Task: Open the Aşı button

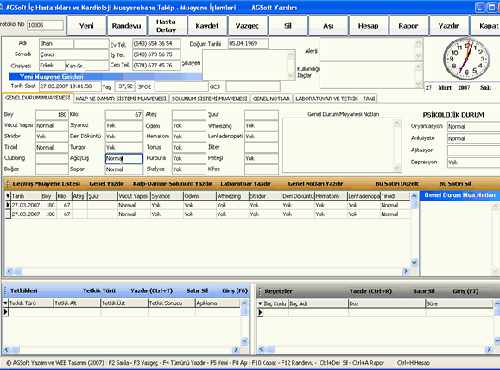Action: click(328, 26)
